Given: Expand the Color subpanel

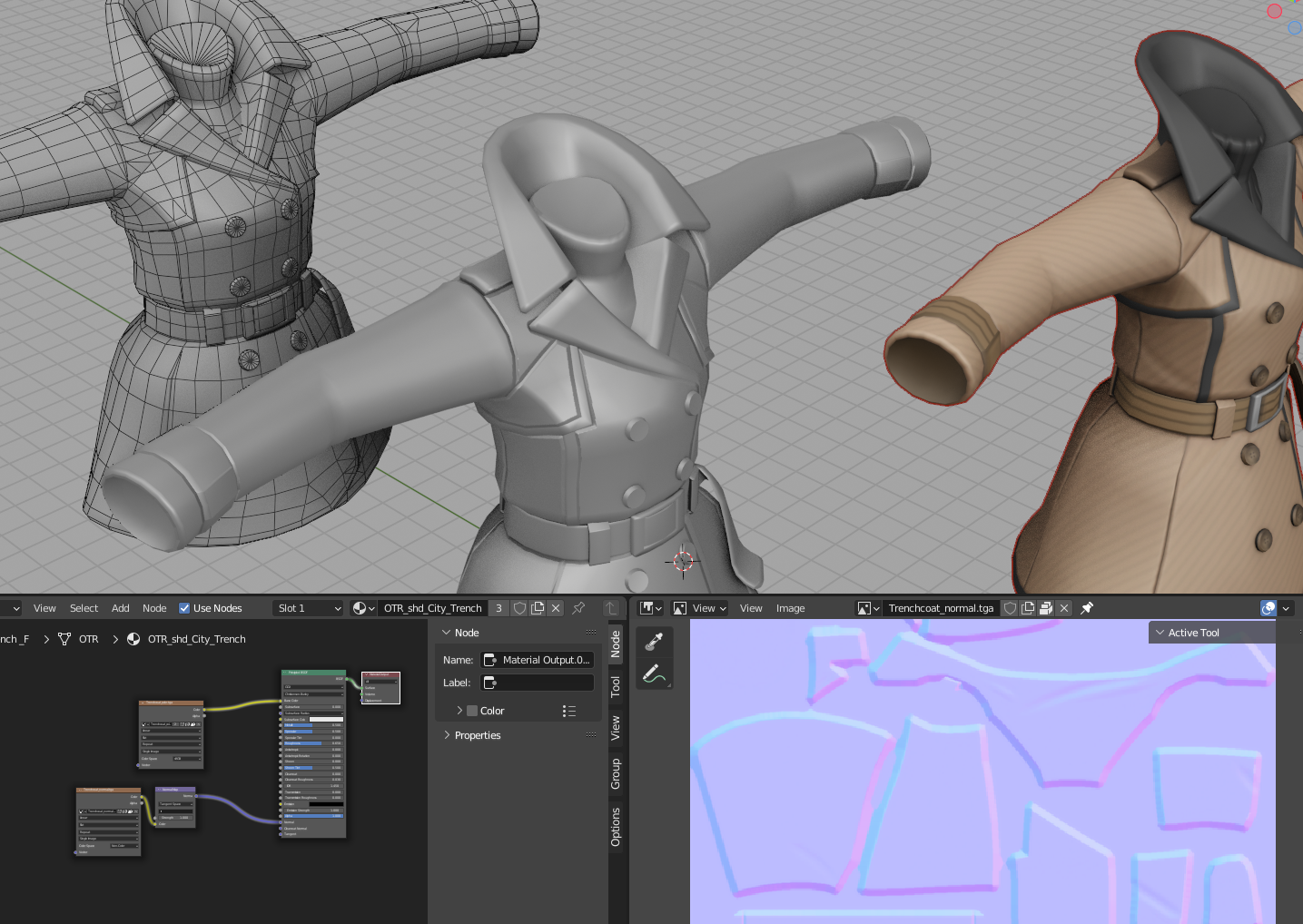Looking at the screenshot, I should click(x=459, y=711).
